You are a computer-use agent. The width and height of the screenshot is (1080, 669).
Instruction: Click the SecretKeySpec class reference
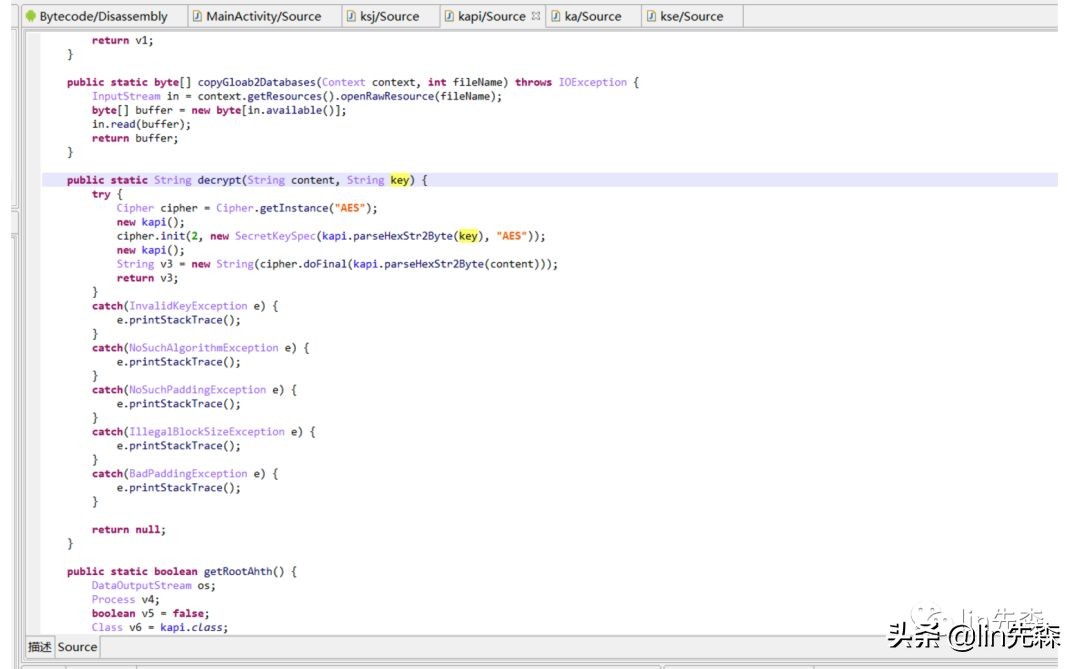point(275,236)
